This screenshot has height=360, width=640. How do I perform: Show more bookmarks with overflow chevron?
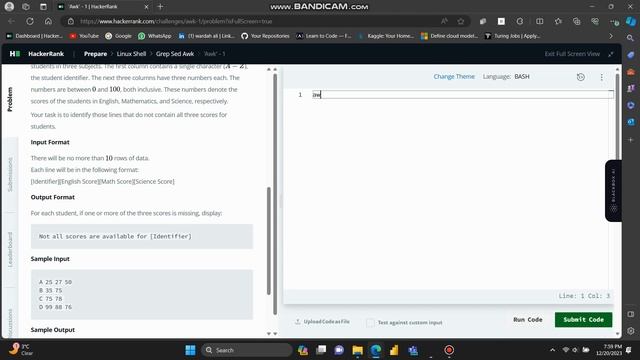pyautogui.click(x=611, y=36)
